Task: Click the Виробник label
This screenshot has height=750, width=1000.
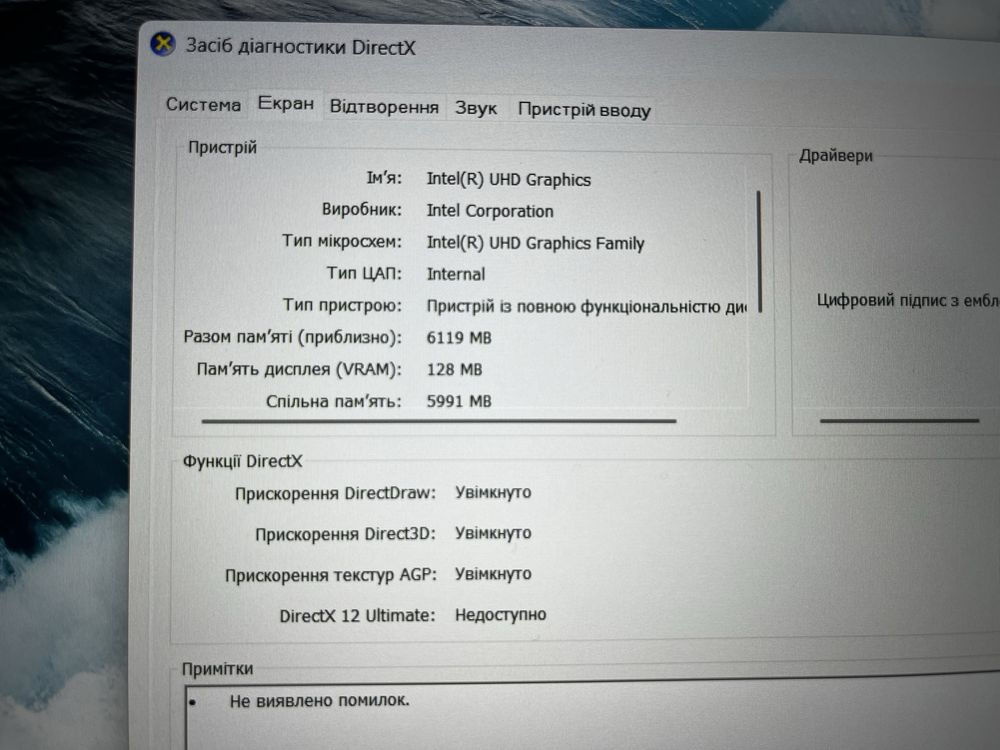Action: pyautogui.click(x=362, y=209)
